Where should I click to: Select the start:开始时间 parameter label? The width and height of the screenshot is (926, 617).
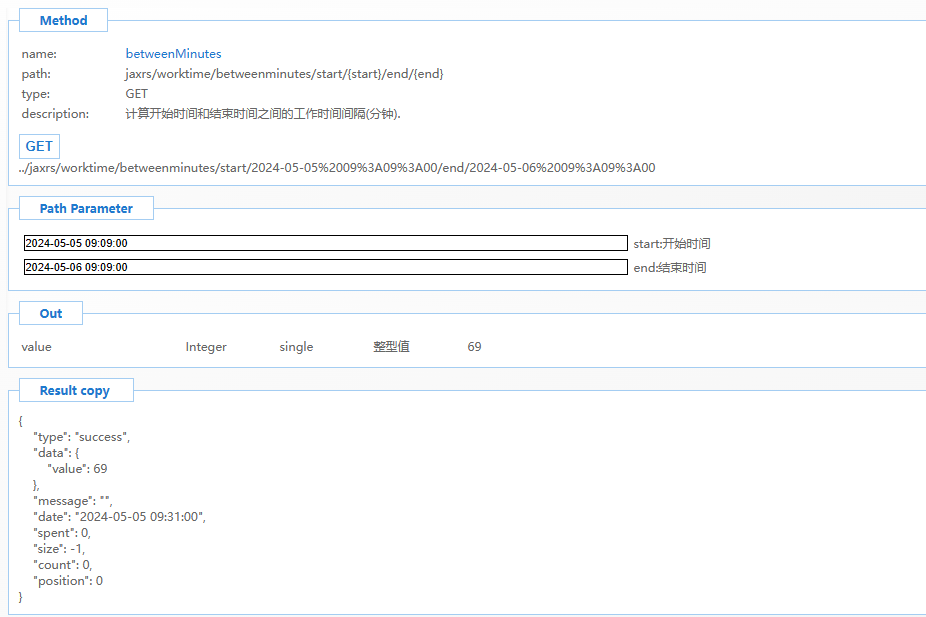coord(670,243)
